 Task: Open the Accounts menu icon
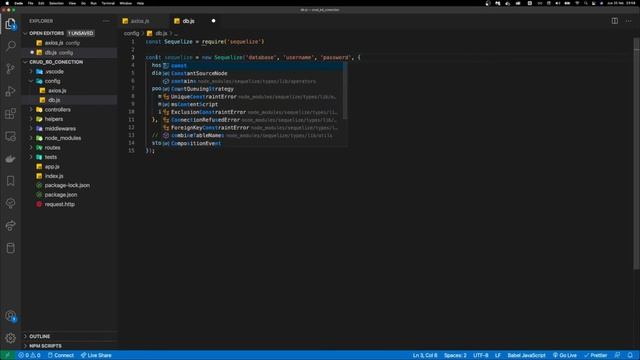coord(11,316)
